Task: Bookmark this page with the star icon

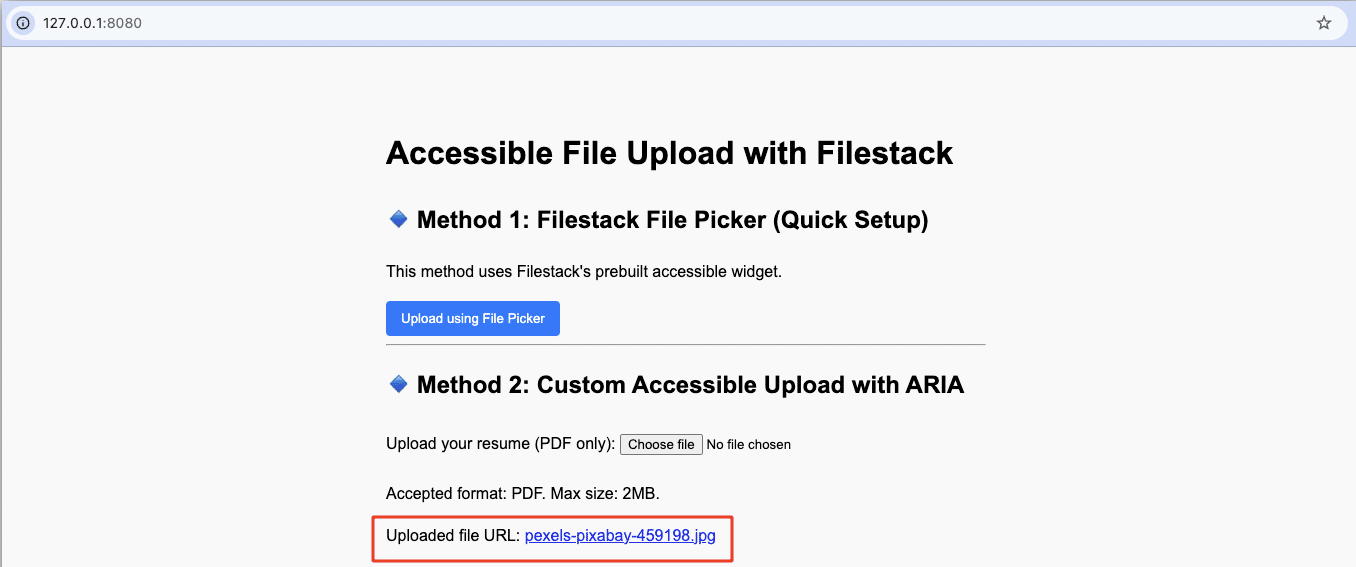Action: [1324, 23]
